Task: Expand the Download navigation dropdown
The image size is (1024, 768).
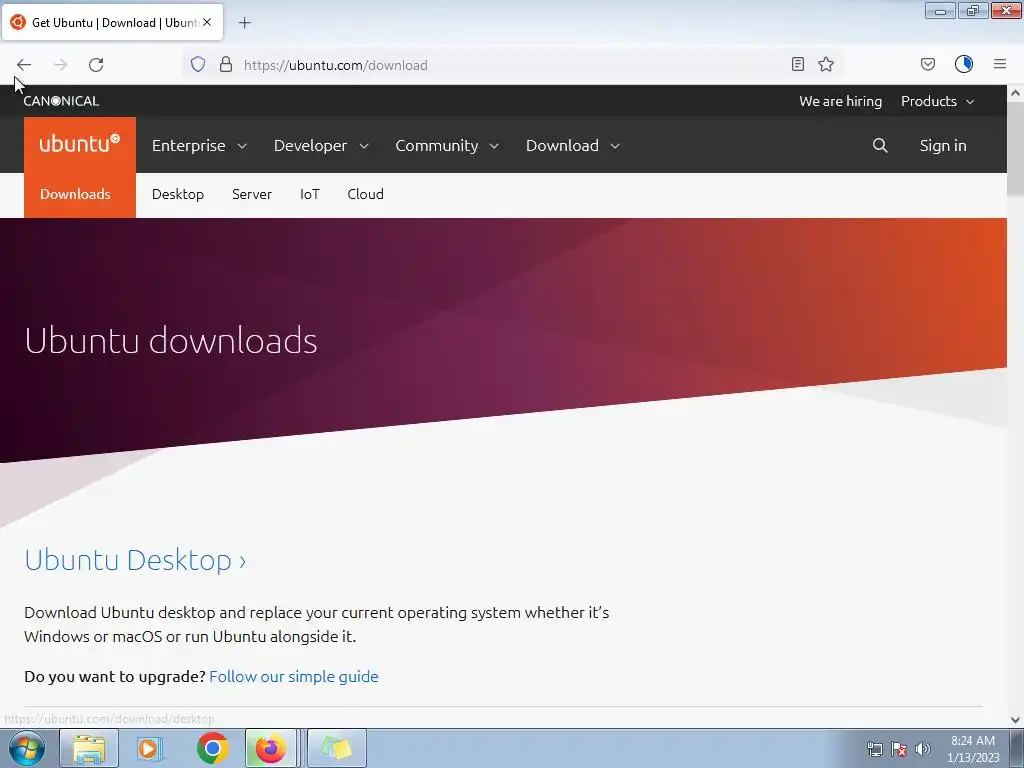Action: (x=573, y=146)
